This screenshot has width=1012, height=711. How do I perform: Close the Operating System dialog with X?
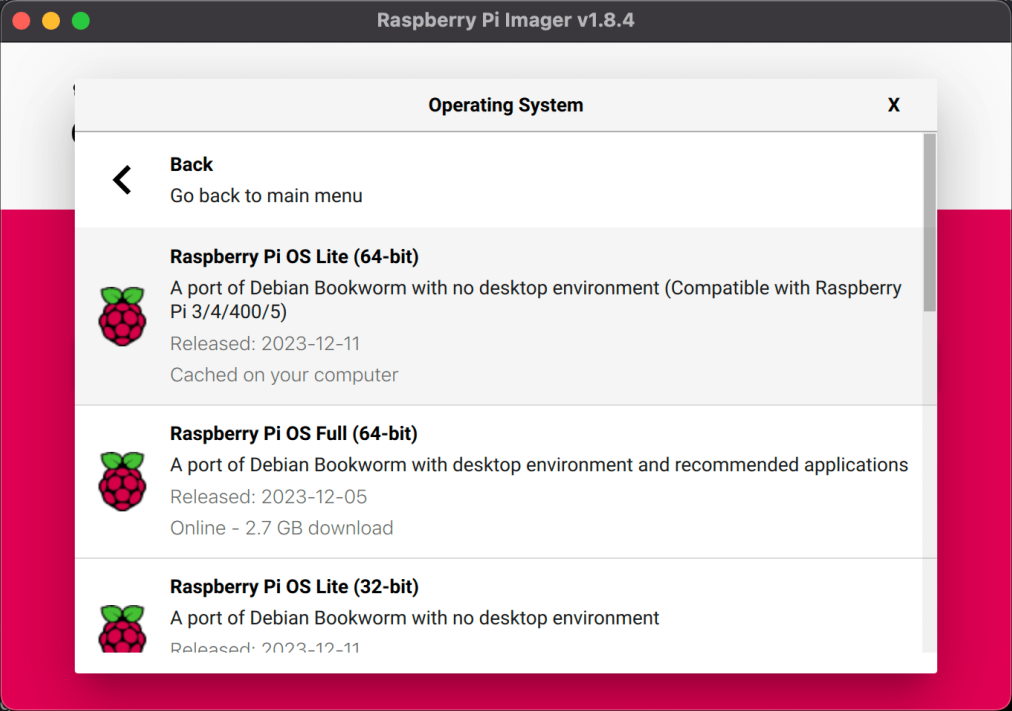[x=893, y=105]
